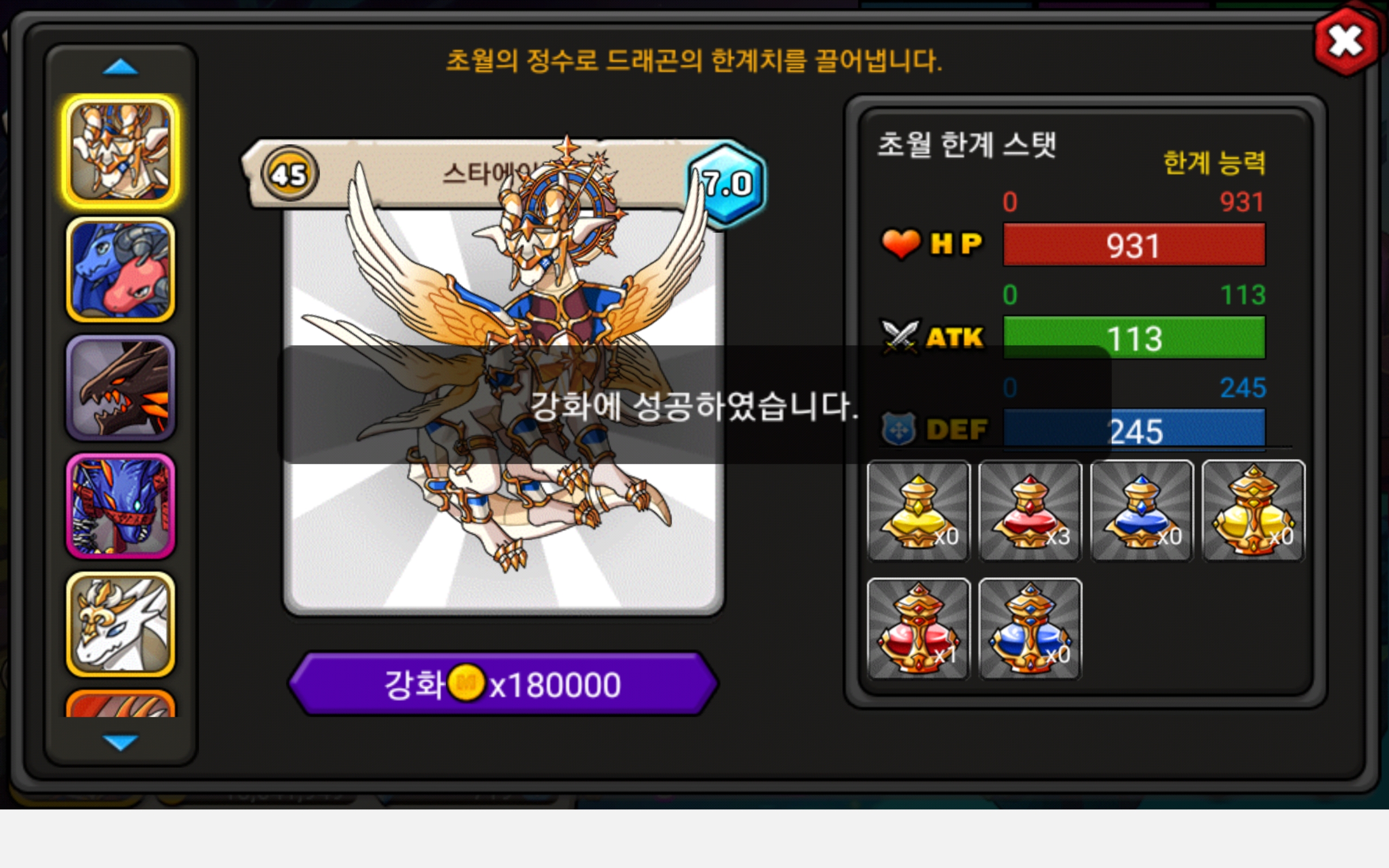The width and height of the screenshot is (1389, 868).
Task: Select the small blue essence potion
Action: point(1142,510)
